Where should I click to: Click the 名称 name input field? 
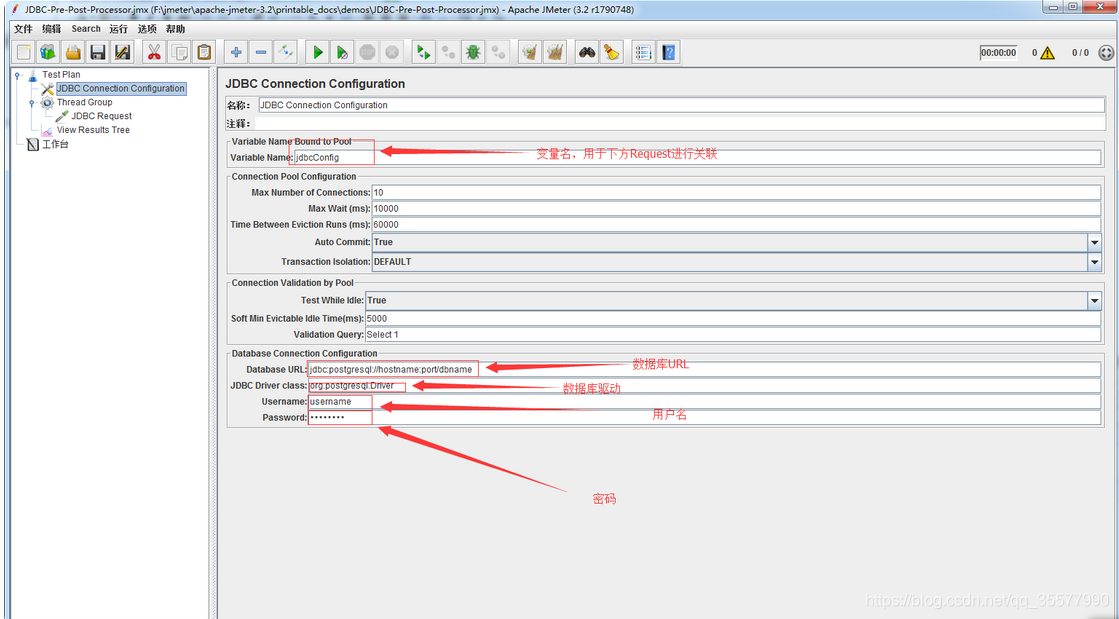[x=681, y=105]
